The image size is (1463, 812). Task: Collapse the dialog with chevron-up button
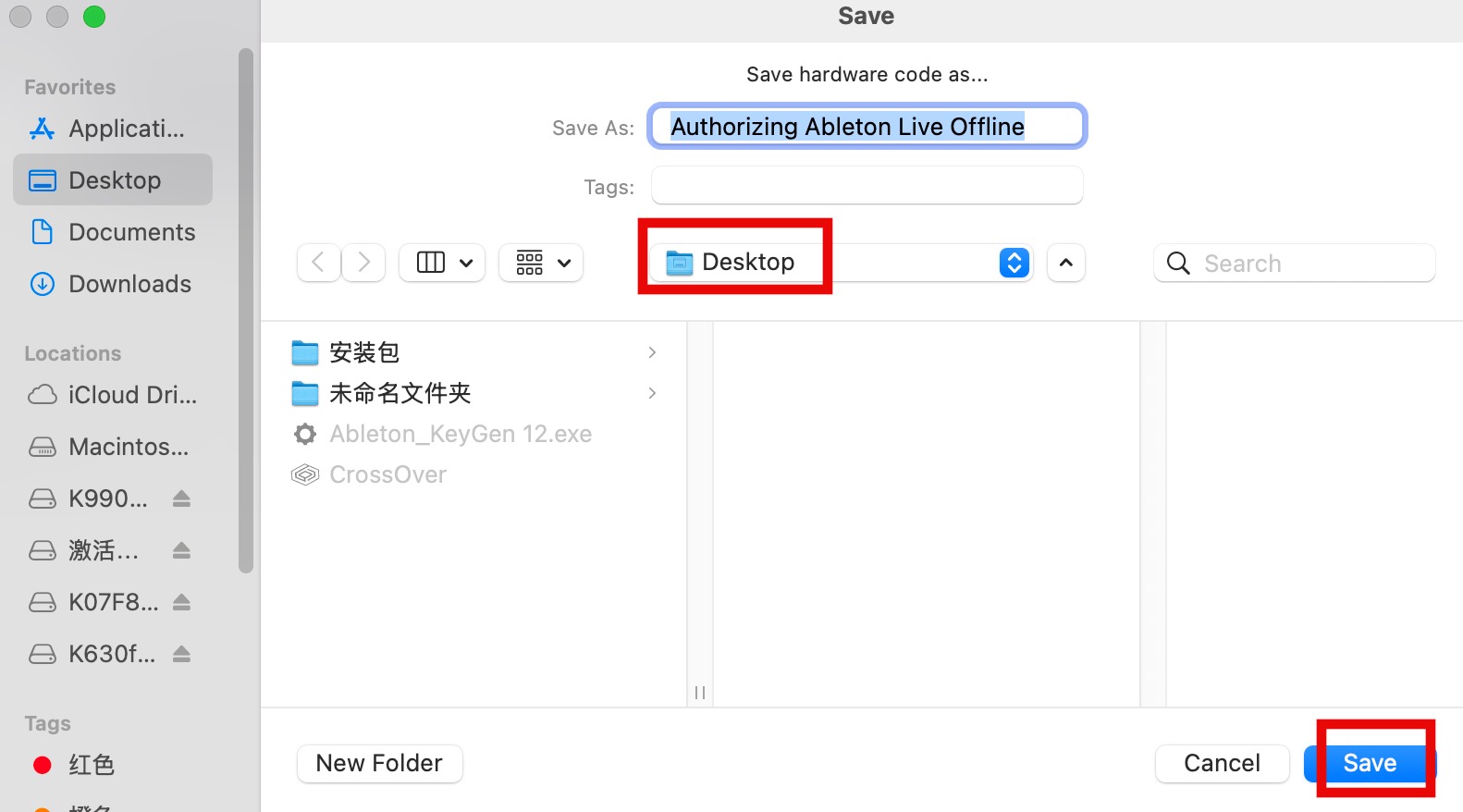tap(1065, 263)
